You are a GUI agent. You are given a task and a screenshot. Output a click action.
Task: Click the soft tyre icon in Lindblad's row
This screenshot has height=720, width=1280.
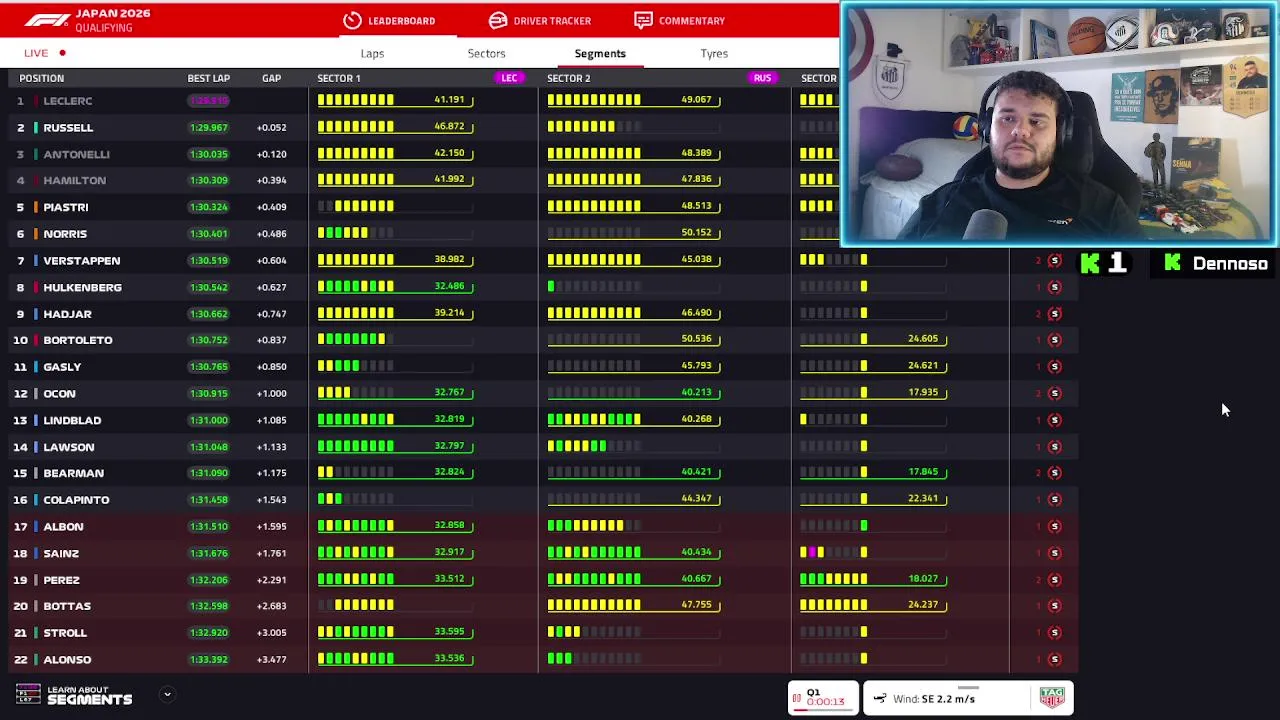pos(1054,420)
